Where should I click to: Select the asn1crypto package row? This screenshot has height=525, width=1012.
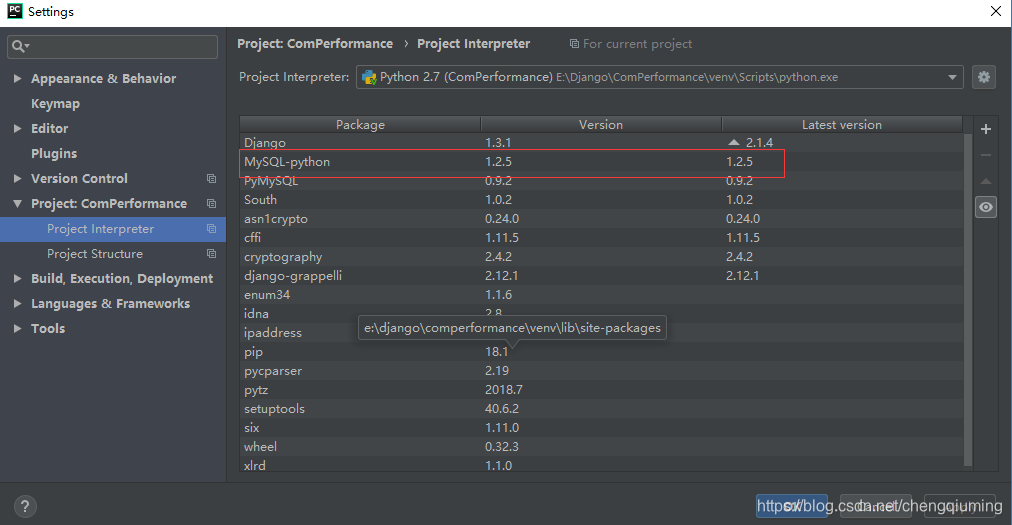coord(602,219)
